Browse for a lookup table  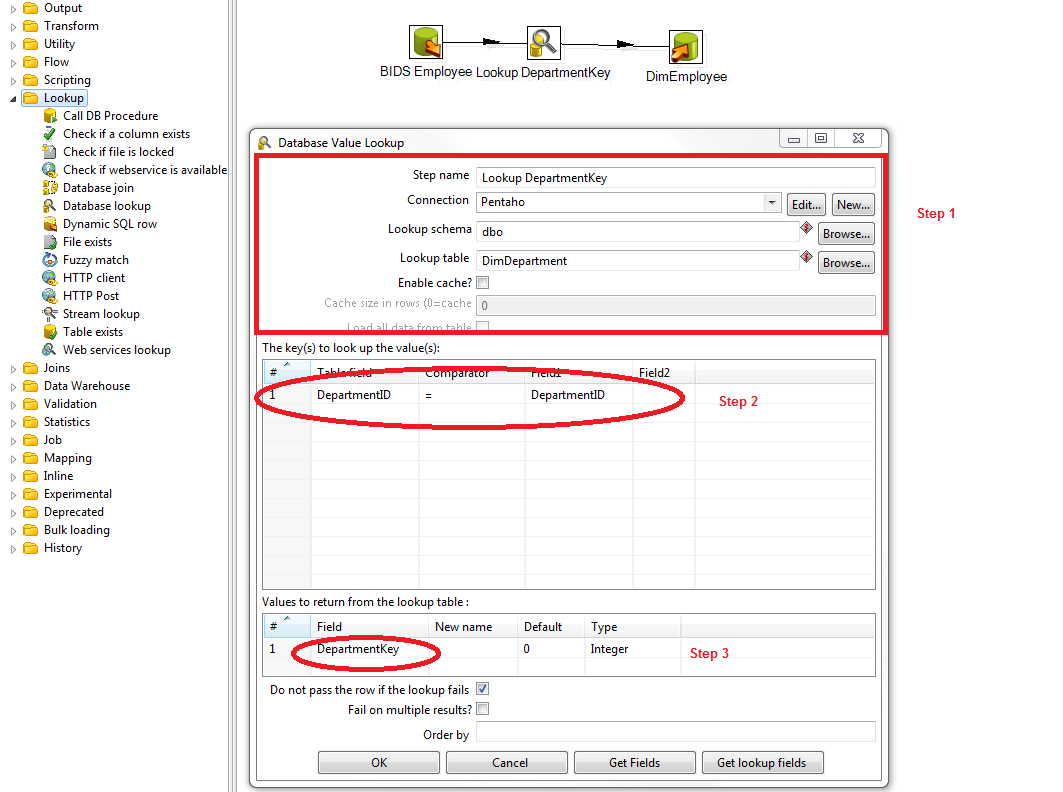pos(845,262)
